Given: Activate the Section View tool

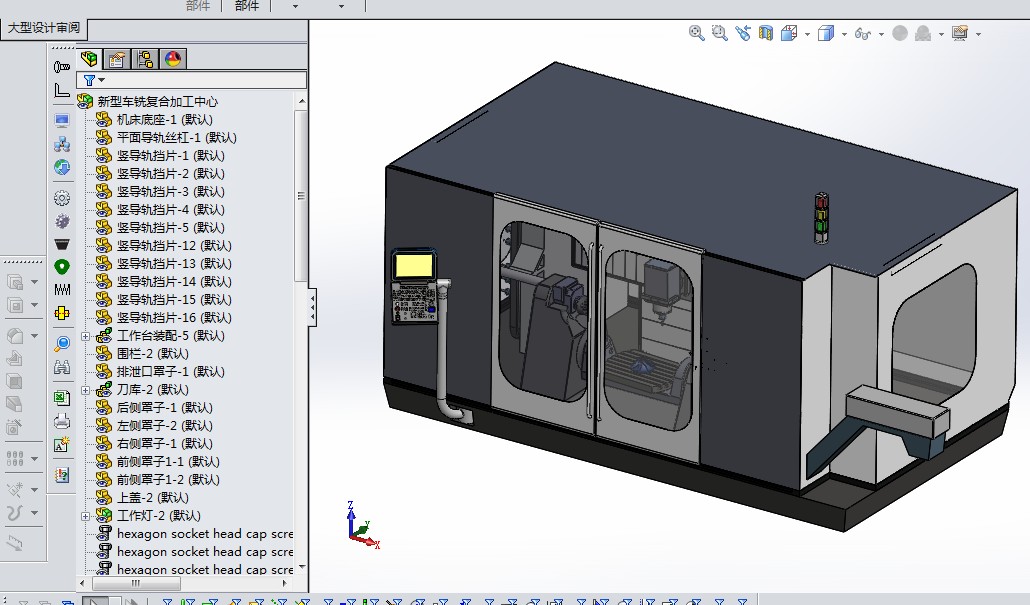Looking at the screenshot, I should pyautogui.click(x=766, y=33).
